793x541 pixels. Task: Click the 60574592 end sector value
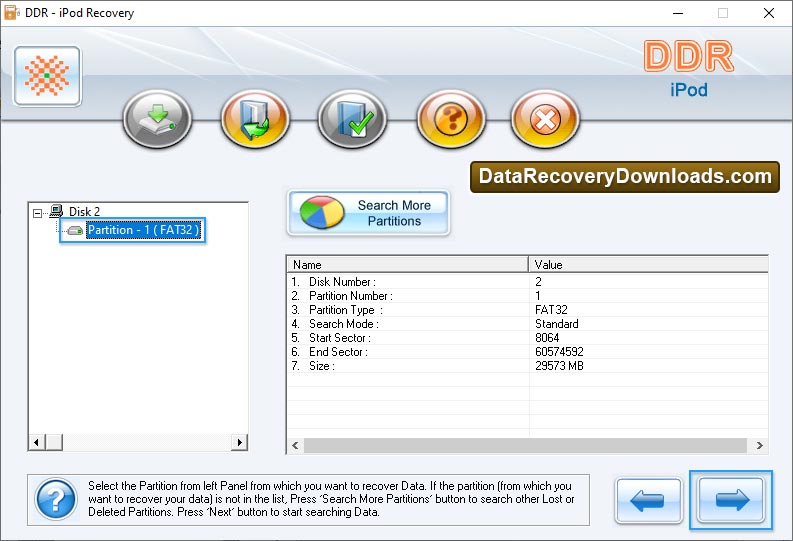[559, 352]
